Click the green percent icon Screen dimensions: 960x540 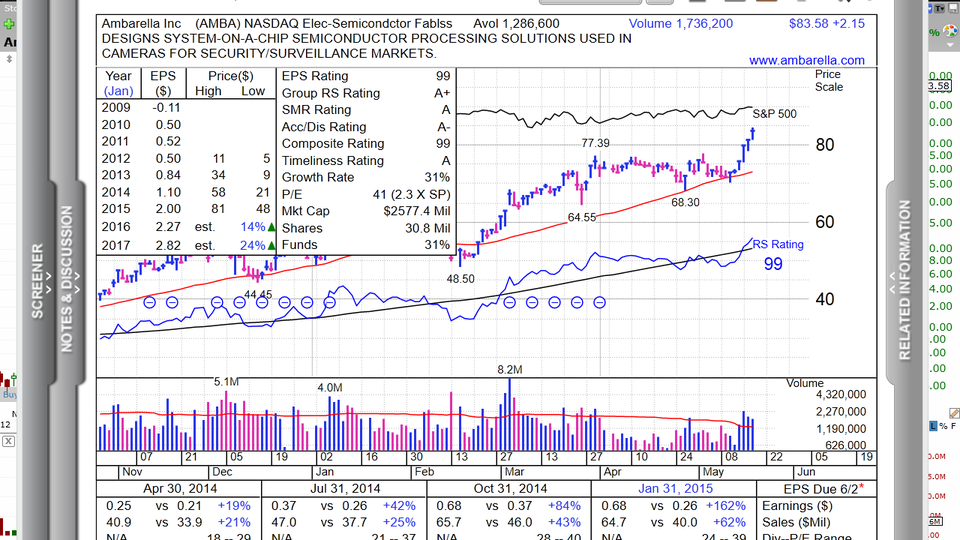click(x=934, y=32)
